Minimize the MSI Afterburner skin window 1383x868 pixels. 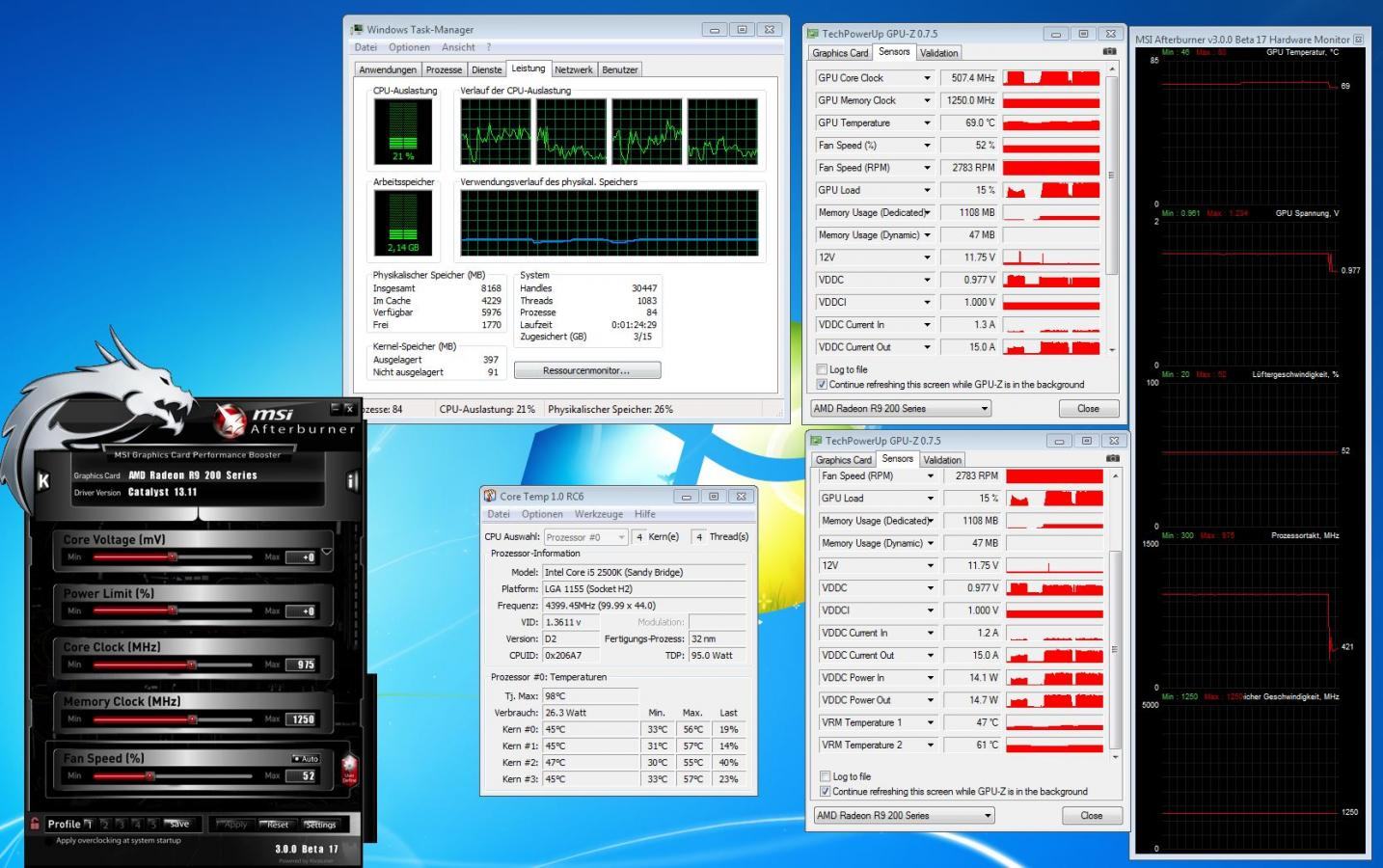tap(335, 408)
